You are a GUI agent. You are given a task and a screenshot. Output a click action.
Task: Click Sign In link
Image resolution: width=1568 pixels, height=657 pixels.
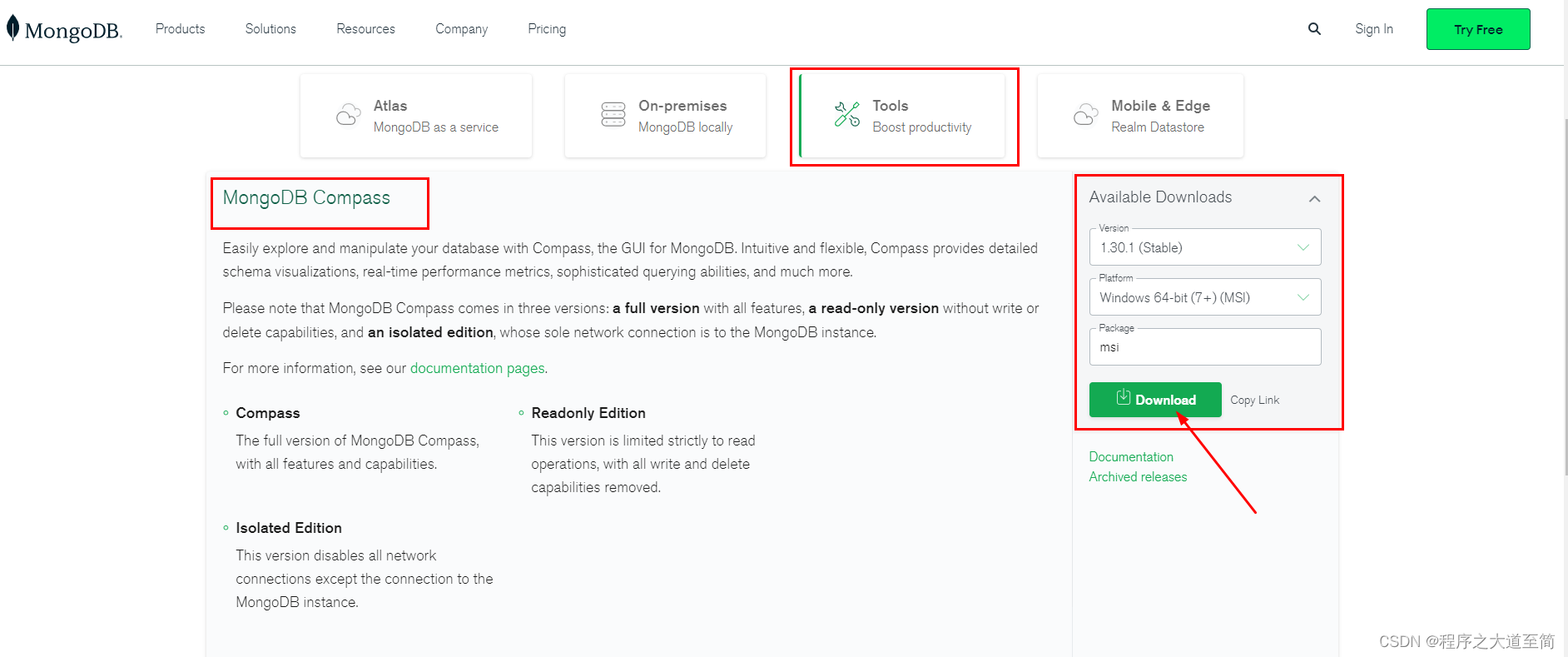(x=1373, y=29)
